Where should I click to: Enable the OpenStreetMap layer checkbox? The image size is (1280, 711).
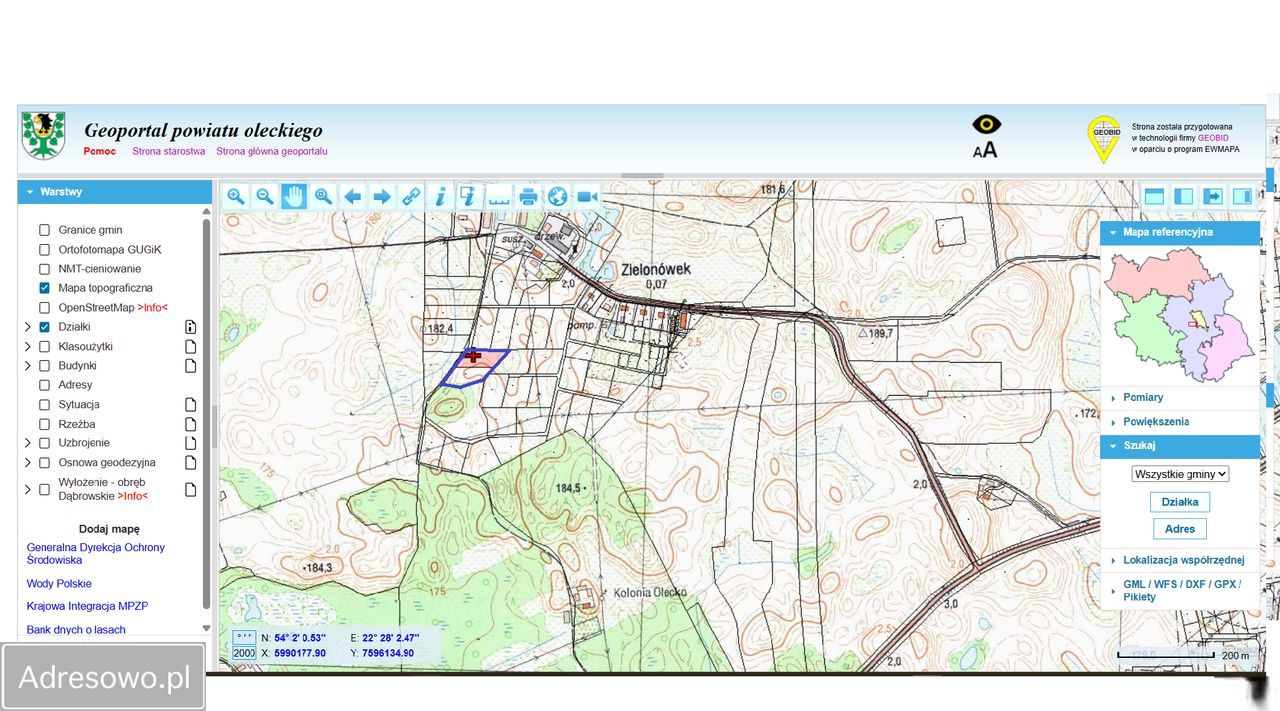[44, 307]
